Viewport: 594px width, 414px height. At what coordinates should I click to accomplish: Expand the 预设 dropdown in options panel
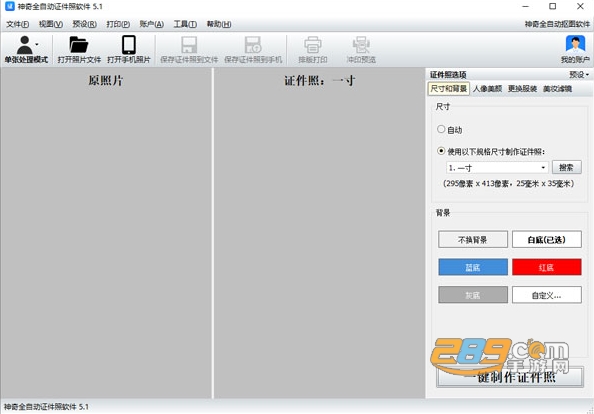tap(579, 75)
